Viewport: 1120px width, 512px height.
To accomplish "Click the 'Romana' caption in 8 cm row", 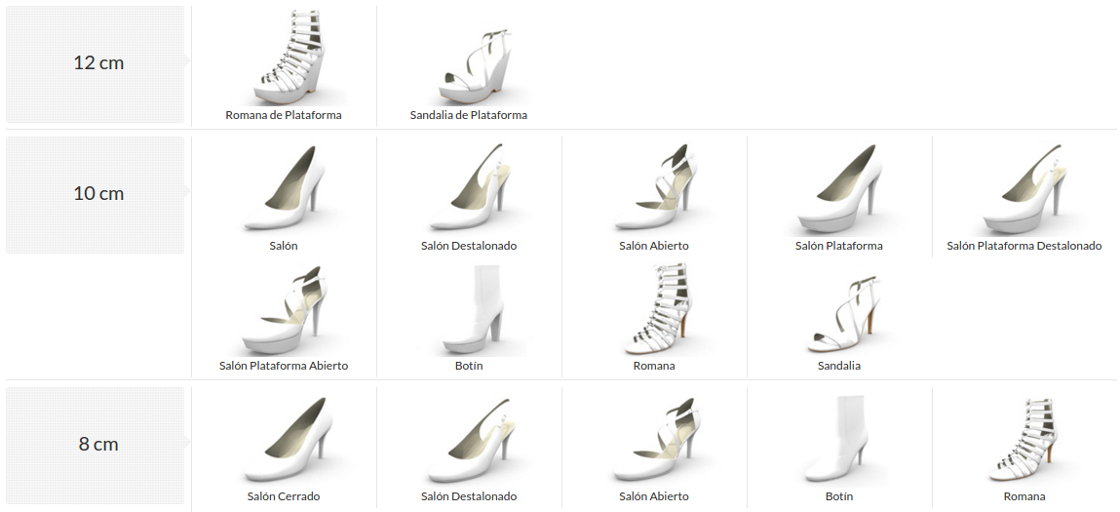I will click(1024, 496).
